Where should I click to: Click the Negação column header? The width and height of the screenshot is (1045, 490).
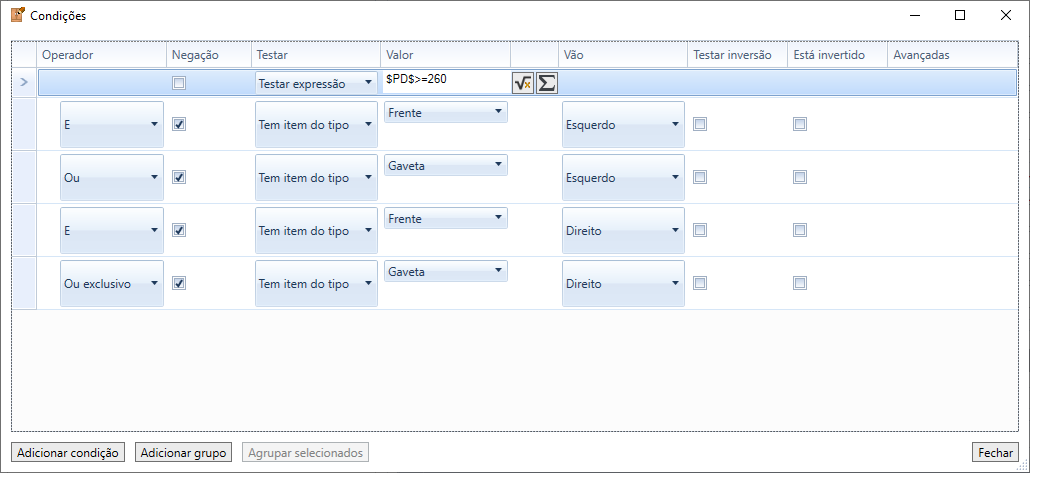209,55
